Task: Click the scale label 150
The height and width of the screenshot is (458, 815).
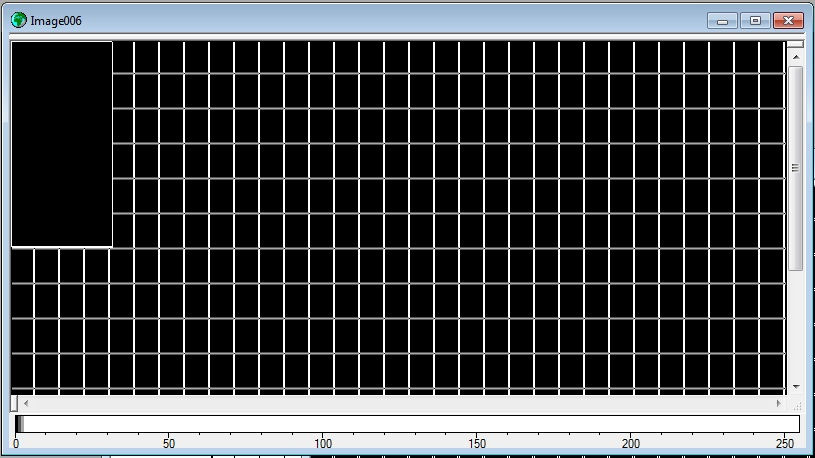Action: [x=477, y=444]
